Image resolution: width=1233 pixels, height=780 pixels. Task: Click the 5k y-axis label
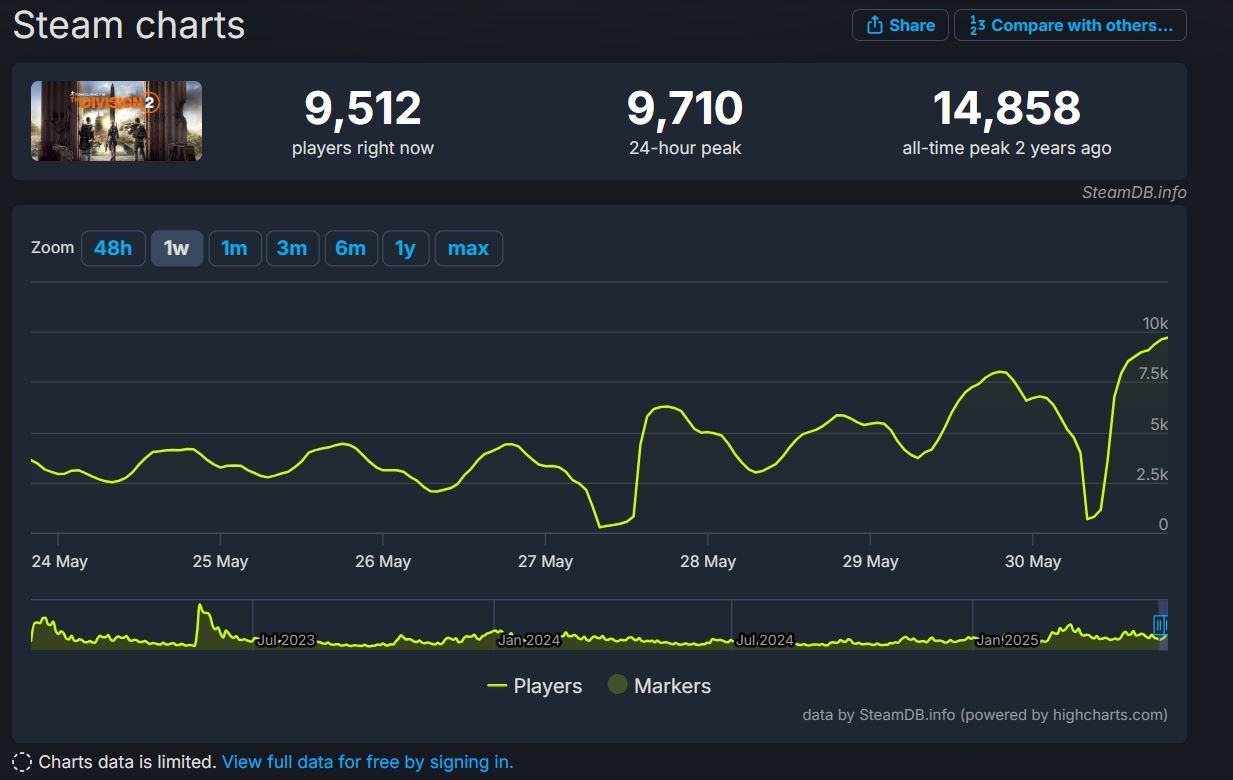pos(1159,425)
